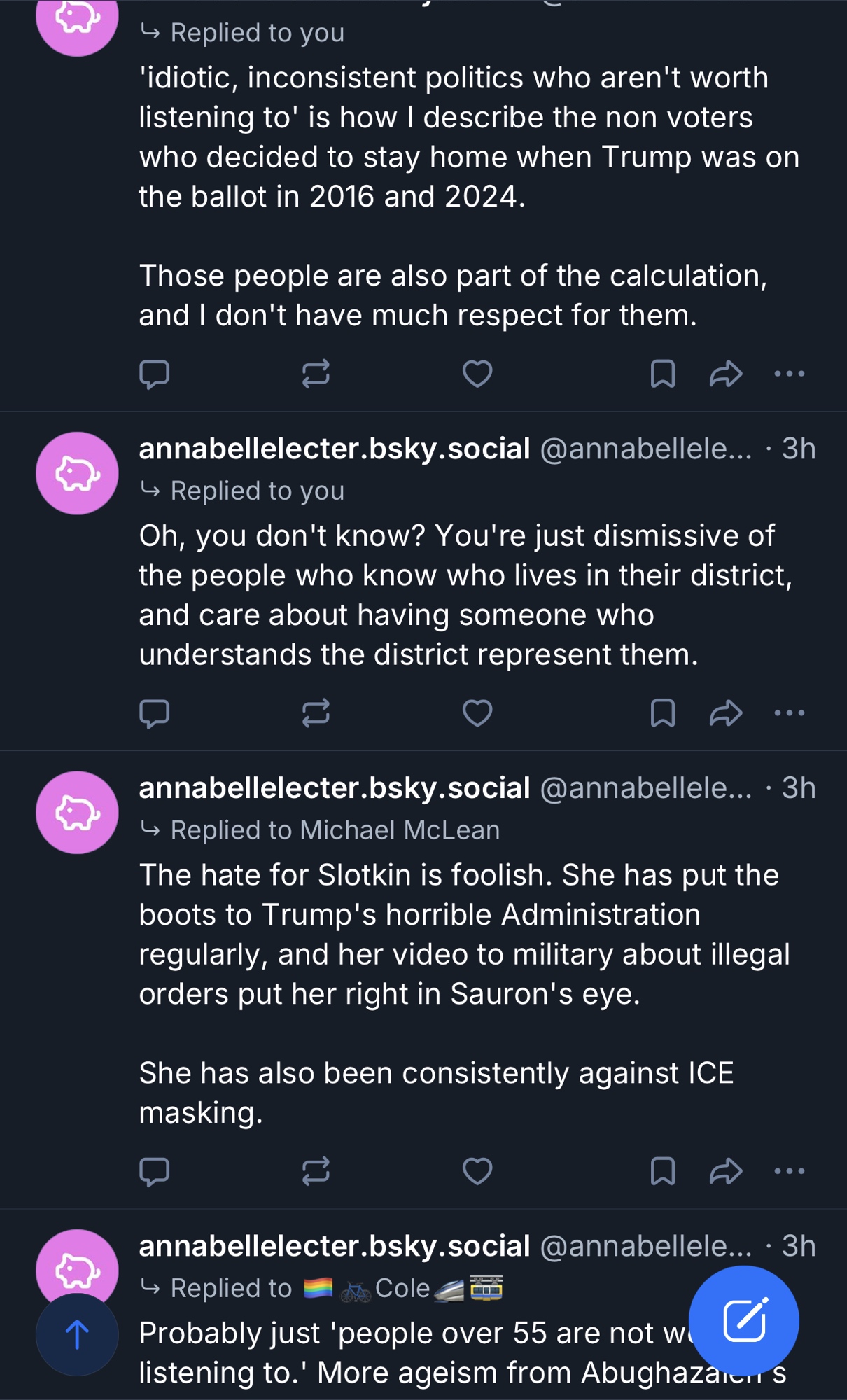This screenshot has width=847, height=1400.
Task: Open annabellelecter.bsky.social profile from Slotkin post
Action: click(x=335, y=788)
